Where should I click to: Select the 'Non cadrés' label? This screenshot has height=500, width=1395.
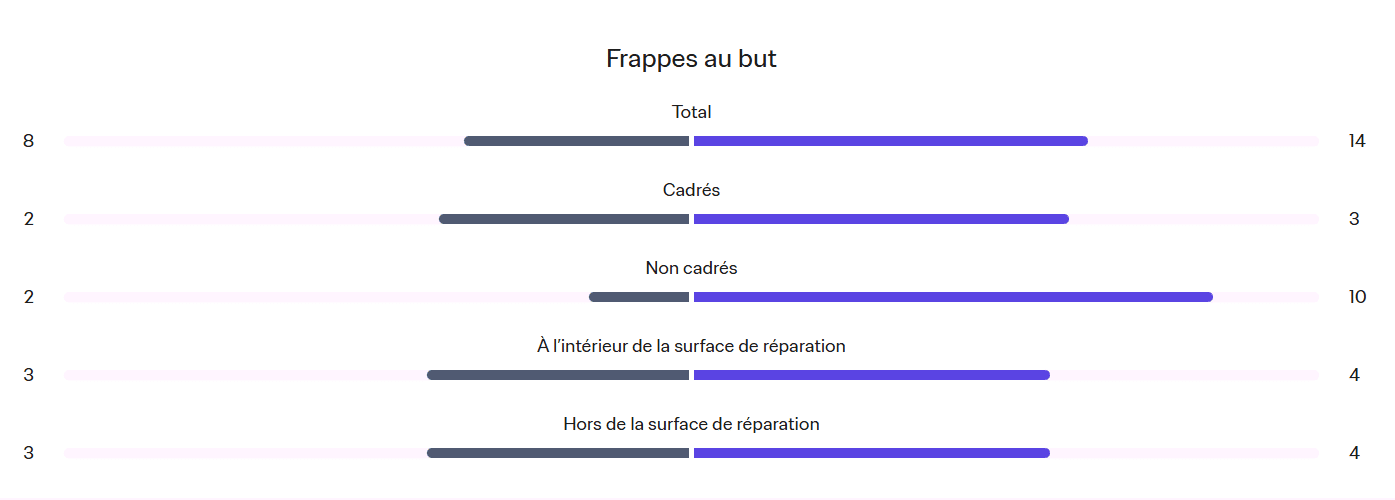(x=691, y=268)
